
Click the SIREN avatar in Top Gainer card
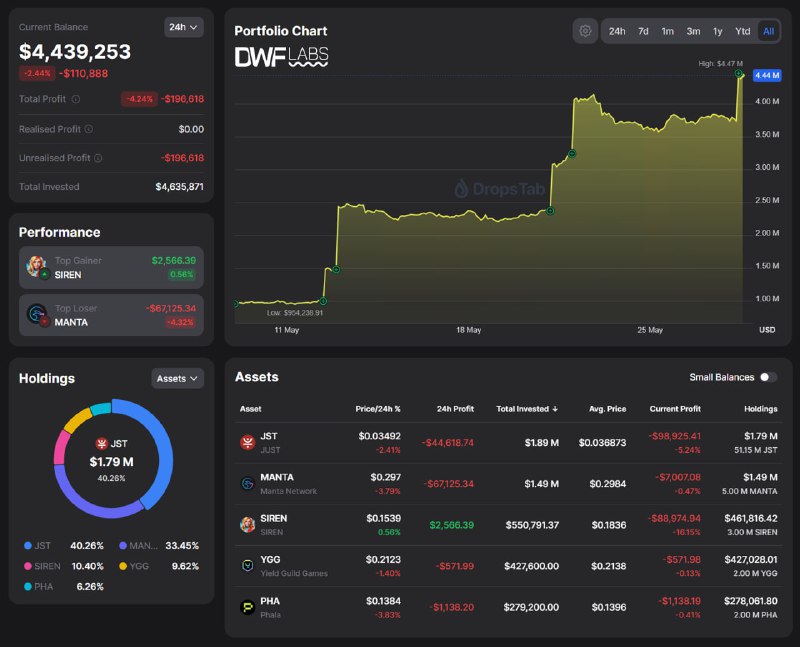(x=37, y=267)
